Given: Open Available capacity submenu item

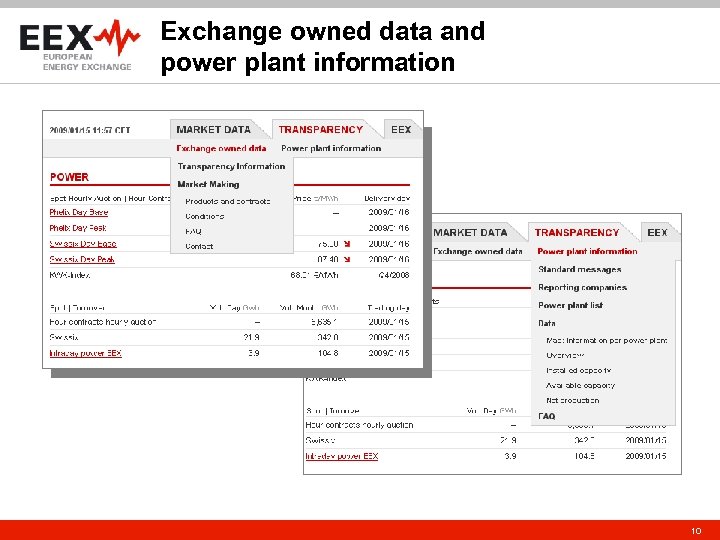Looking at the screenshot, I should coord(580,385).
